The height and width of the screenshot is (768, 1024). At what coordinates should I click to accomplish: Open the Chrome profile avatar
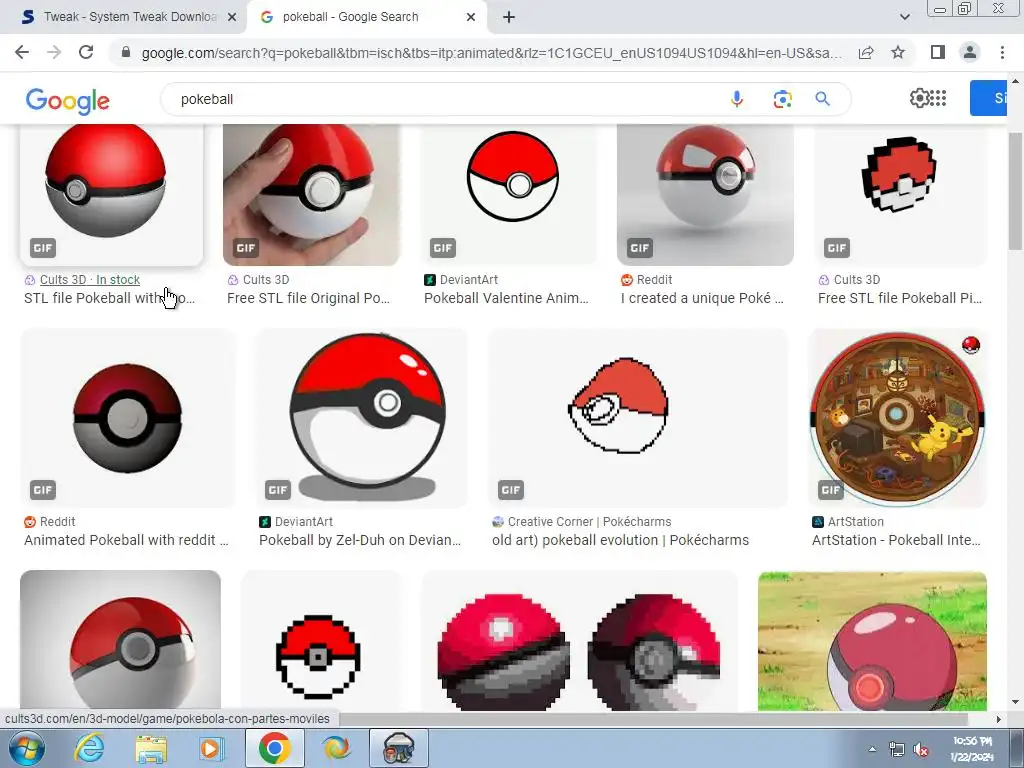pyautogui.click(x=970, y=52)
